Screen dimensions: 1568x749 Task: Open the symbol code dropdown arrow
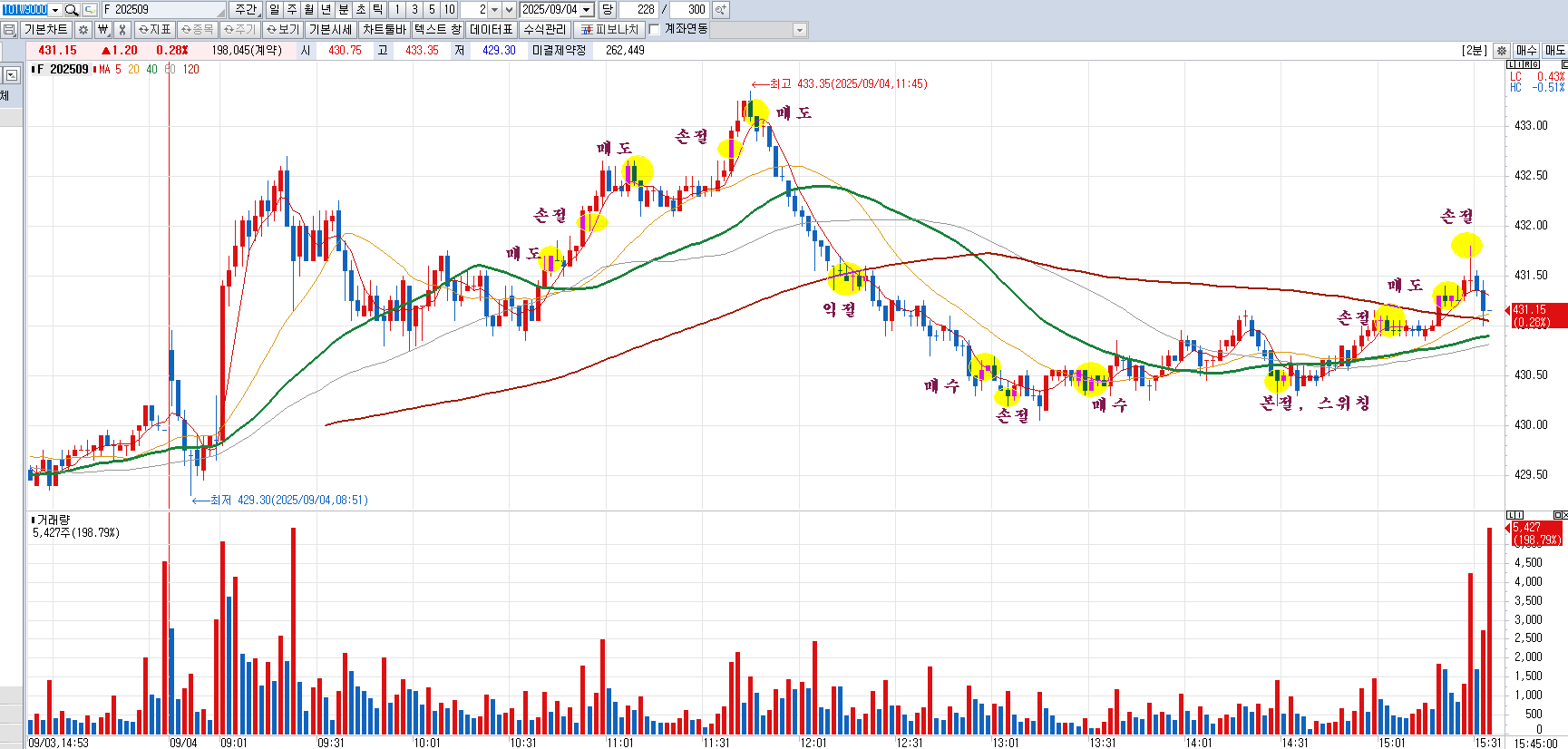tap(55, 10)
